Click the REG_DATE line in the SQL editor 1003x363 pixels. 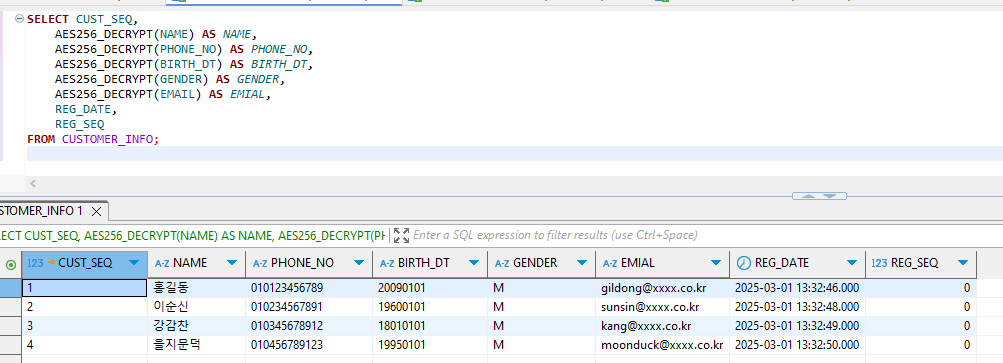click(86, 109)
